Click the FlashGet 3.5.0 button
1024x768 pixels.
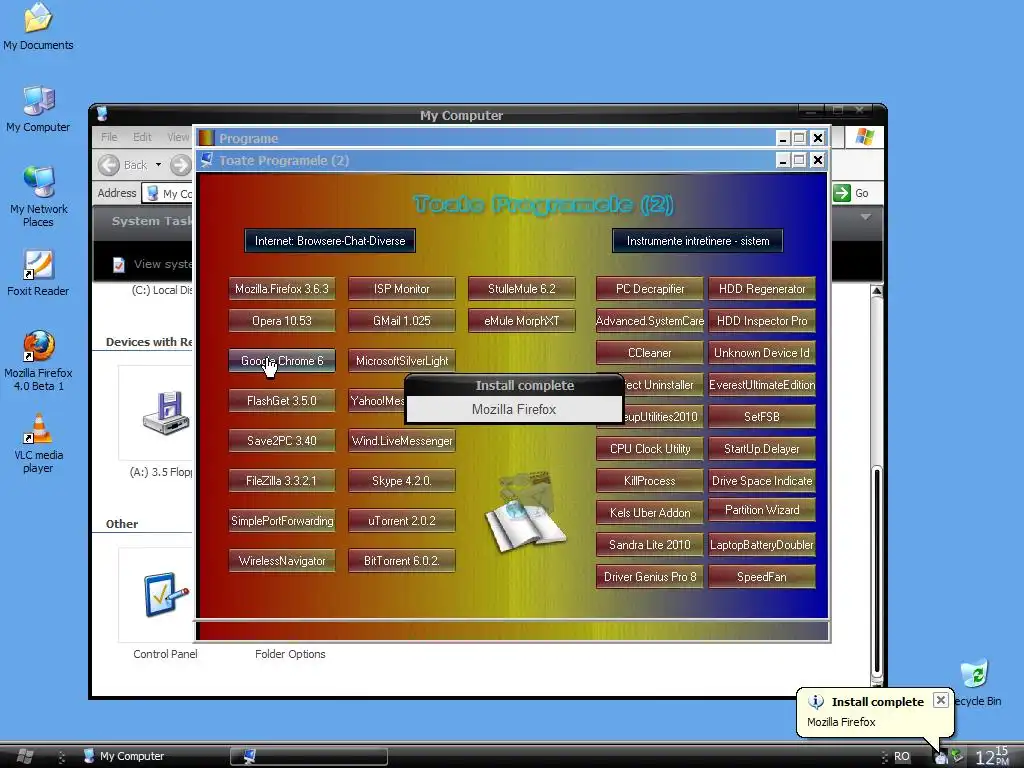tap(282, 400)
